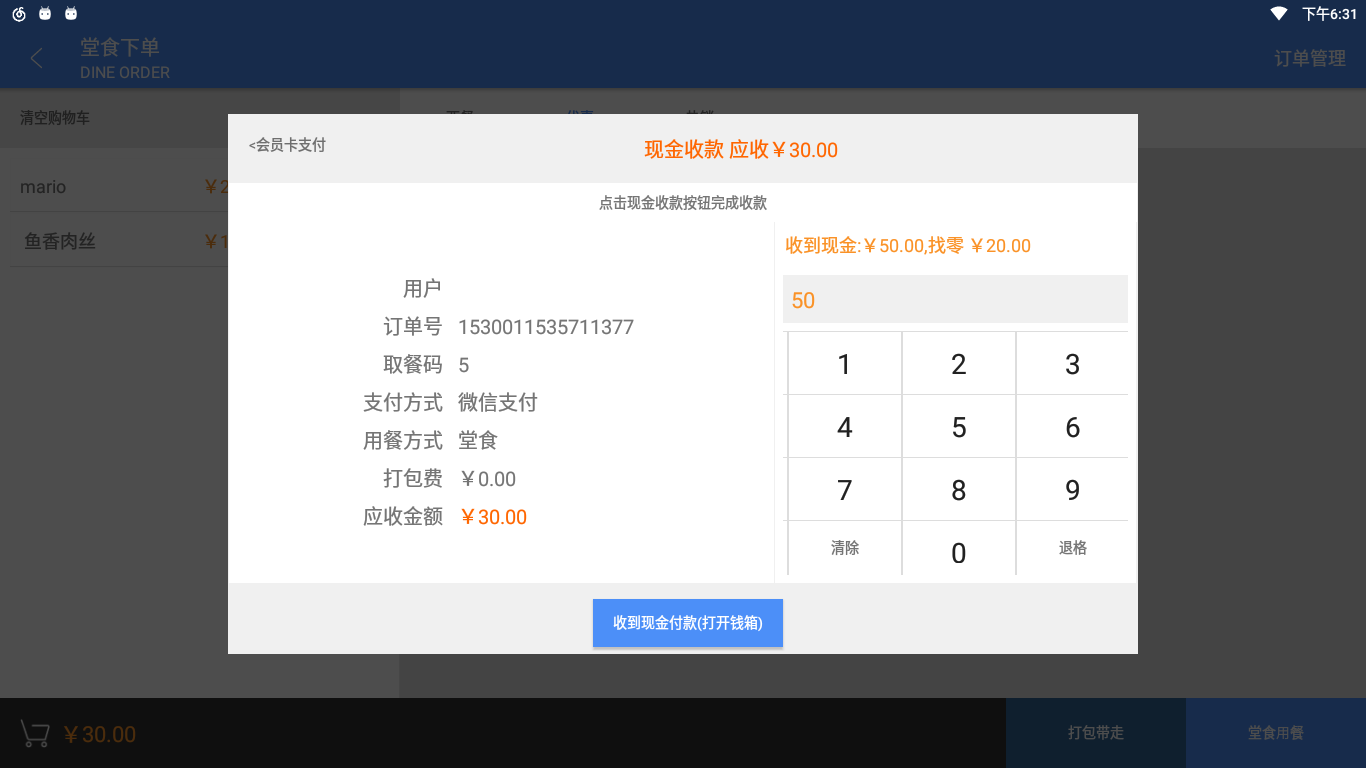Screen dimensions: 1366x768
Task: Select 打包带走 takeaway option
Action: (x=1095, y=733)
